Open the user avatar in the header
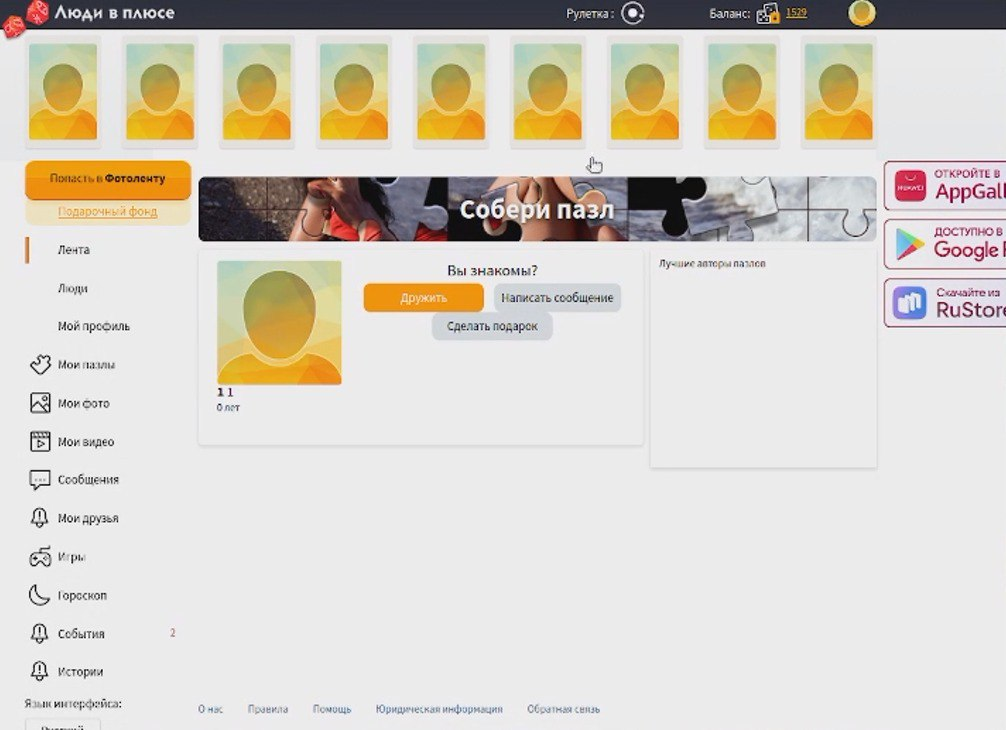The height and width of the screenshot is (730, 1006). tap(862, 13)
